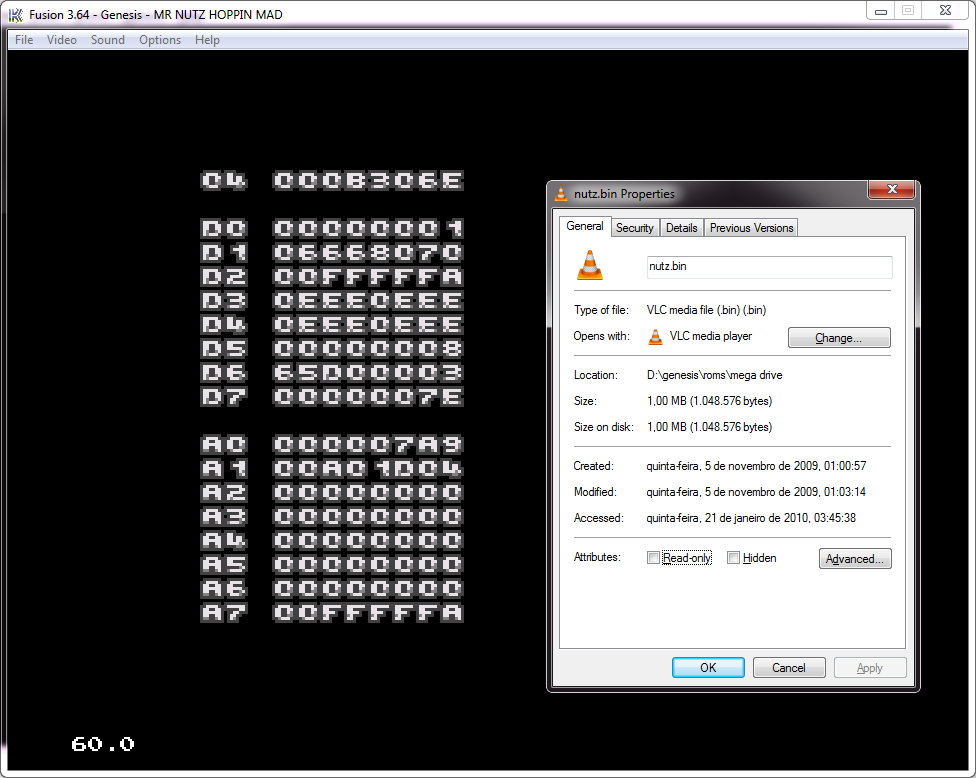Open the Video menu in Fusion
Image resolution: width=976 pixels, height=778 pixels.
click(x=62, y=40)
